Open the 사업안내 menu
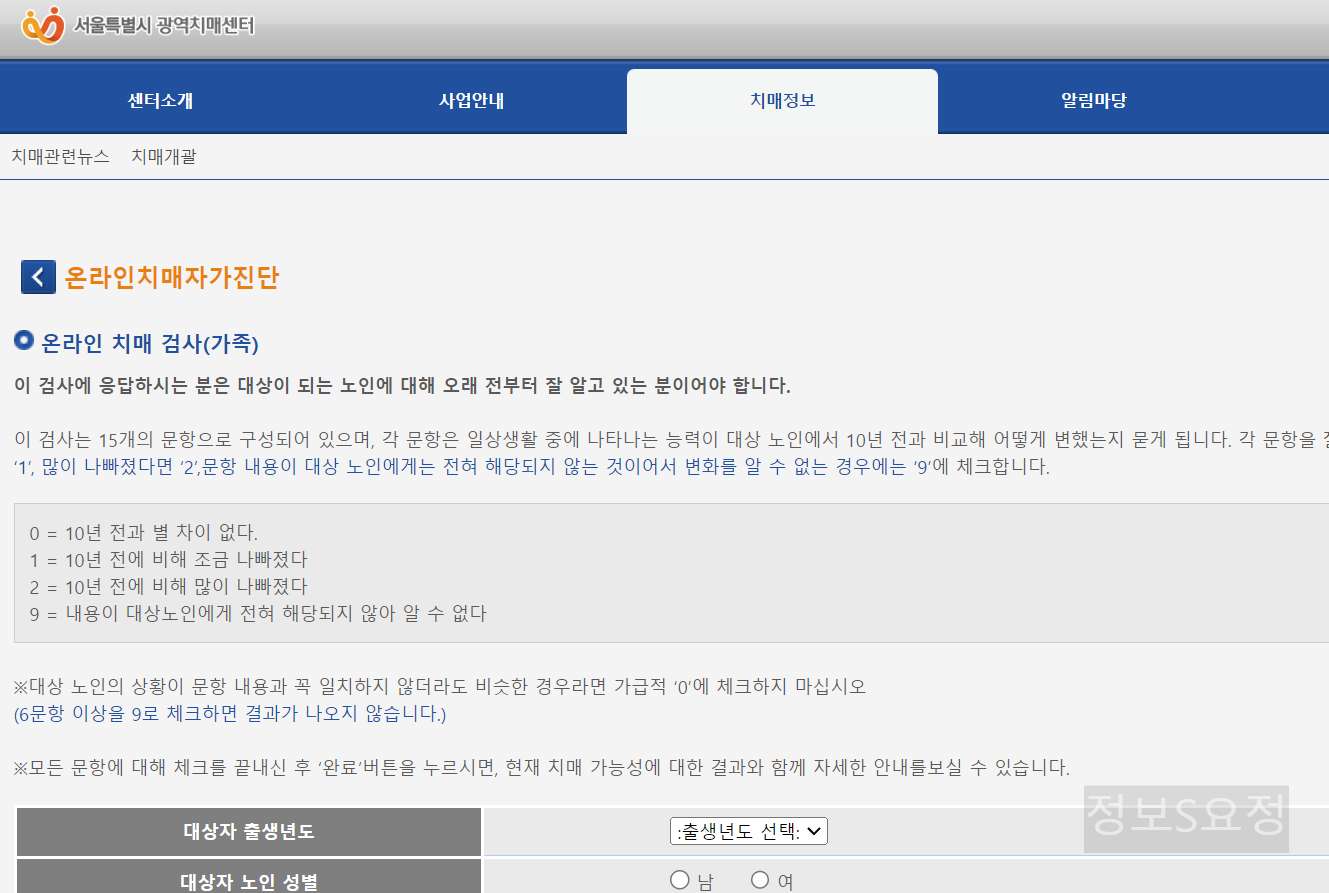 pyautogui.click(x=471, y=99)
